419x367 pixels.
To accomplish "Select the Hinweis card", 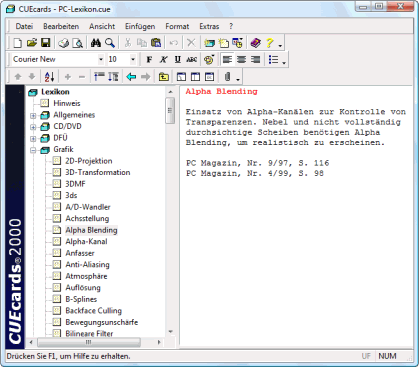I will [x=67, y=103].
